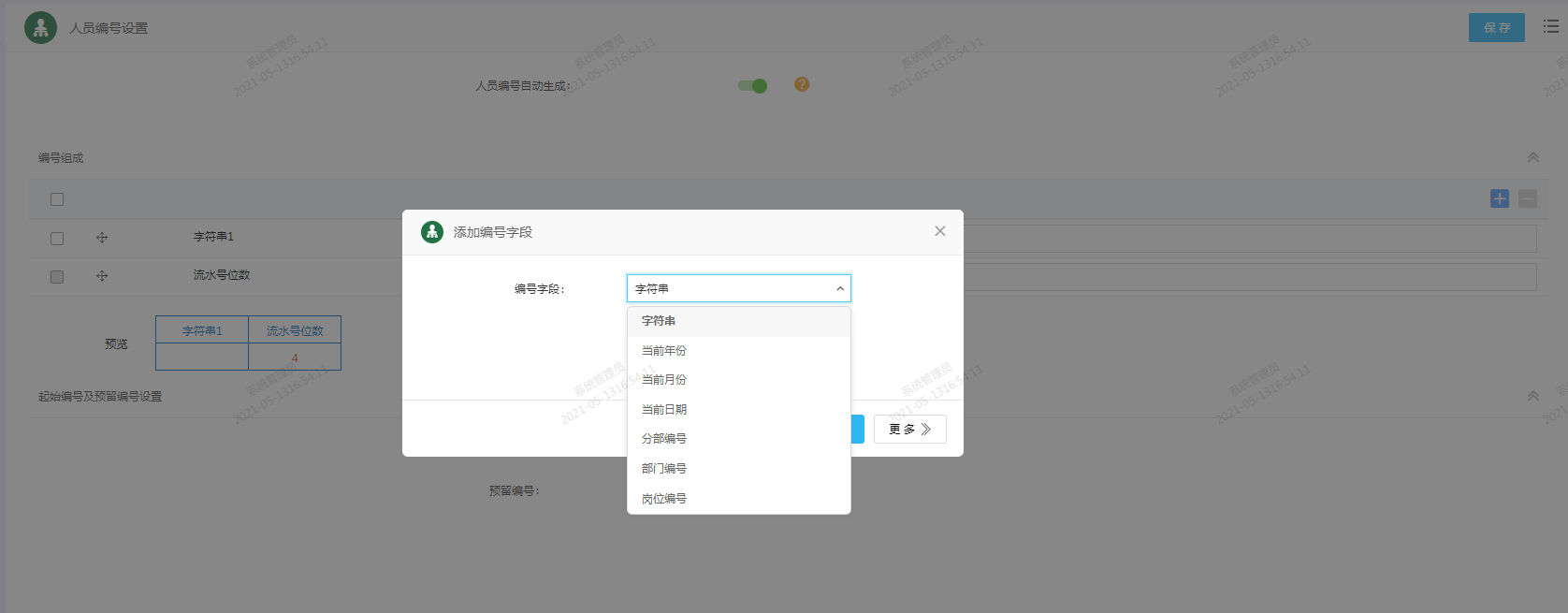1568x613 pixels.
Task: Select 岗位编号 from the dropdown list
Action: click(664, 499)
